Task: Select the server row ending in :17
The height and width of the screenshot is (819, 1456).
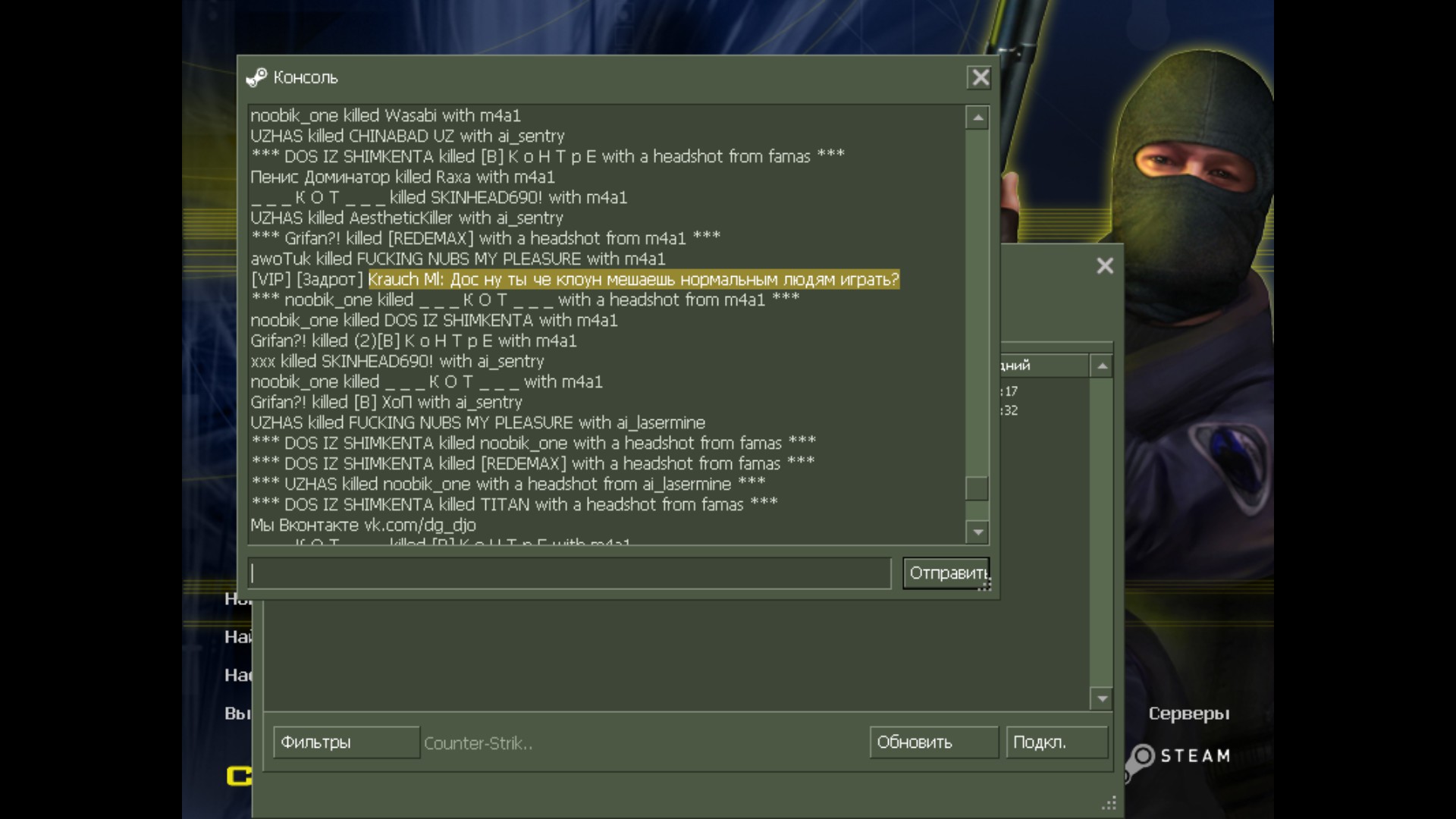Action: [1010, 391]
